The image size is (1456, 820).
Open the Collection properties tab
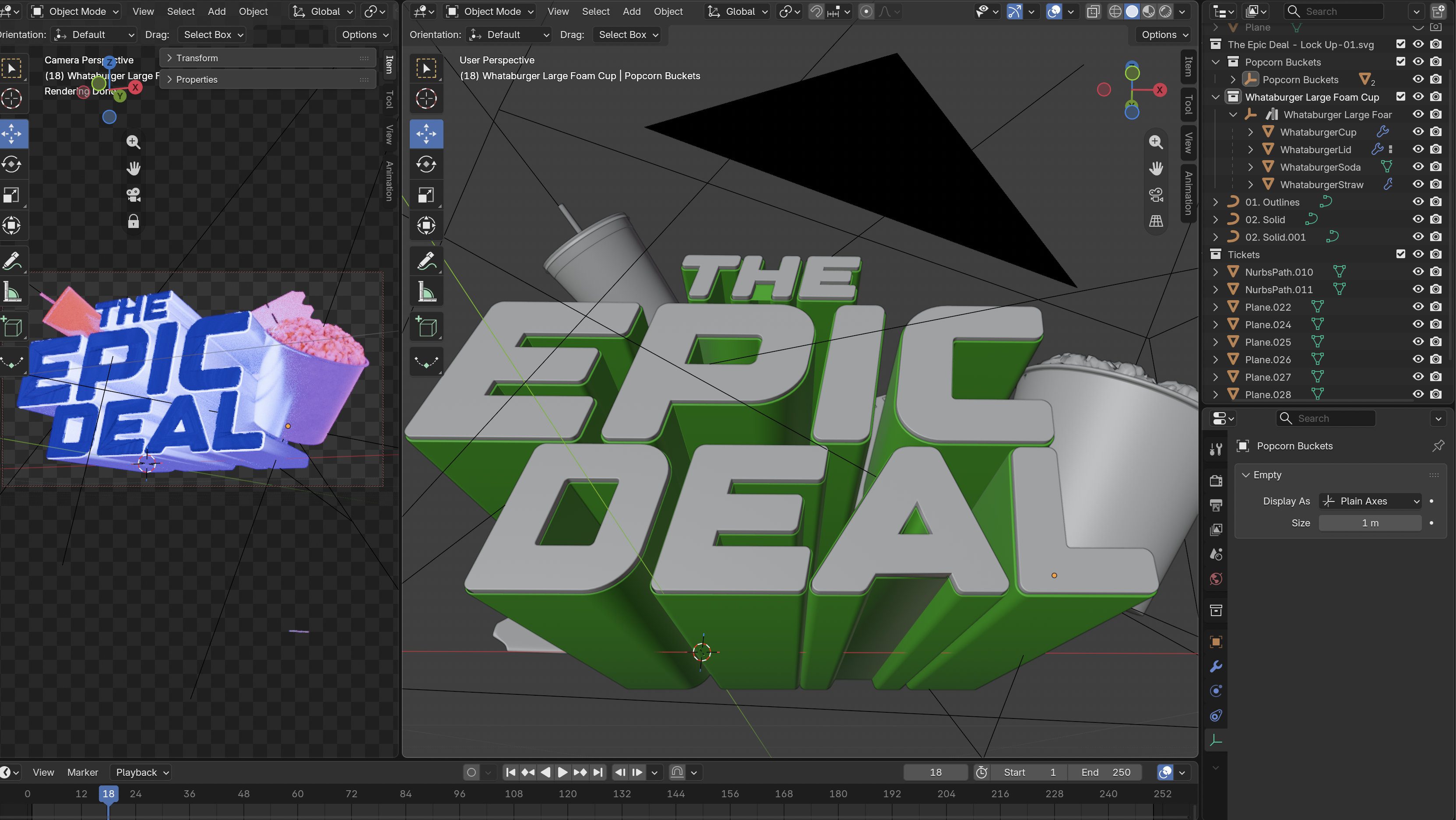tap(1216, 610)
